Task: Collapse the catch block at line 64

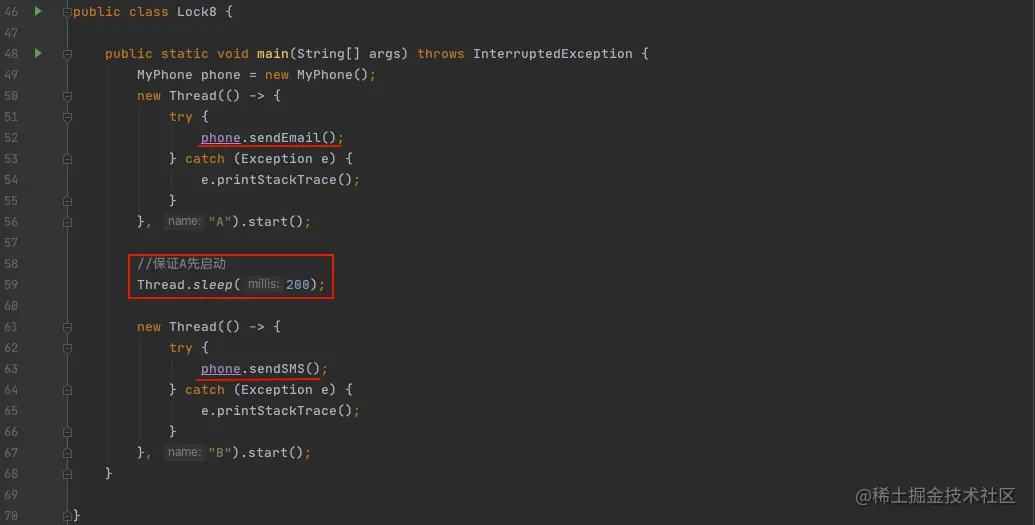Action: [x=67, y=390]
